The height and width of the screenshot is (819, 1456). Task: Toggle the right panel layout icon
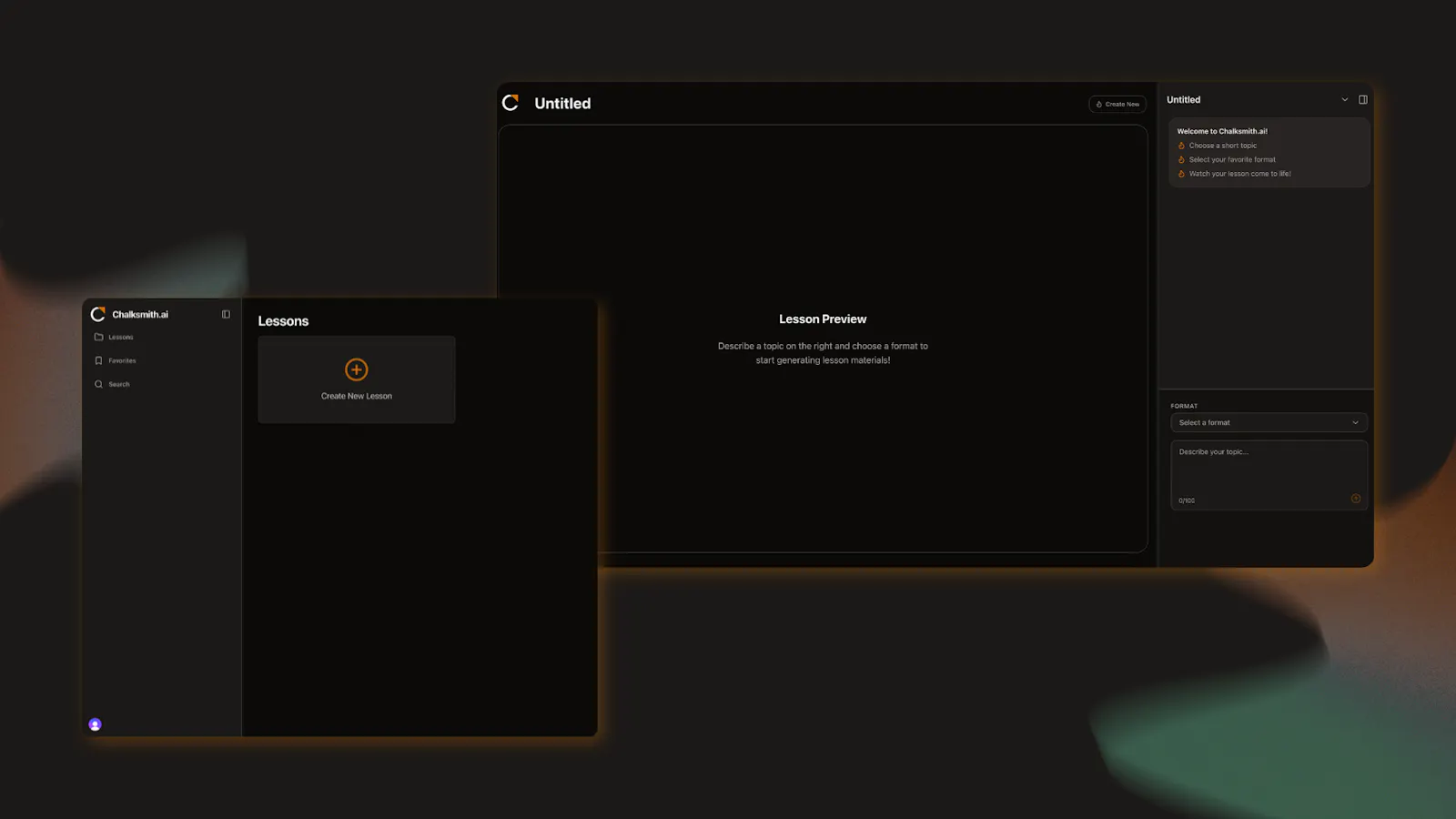(x=1363, y=100)
